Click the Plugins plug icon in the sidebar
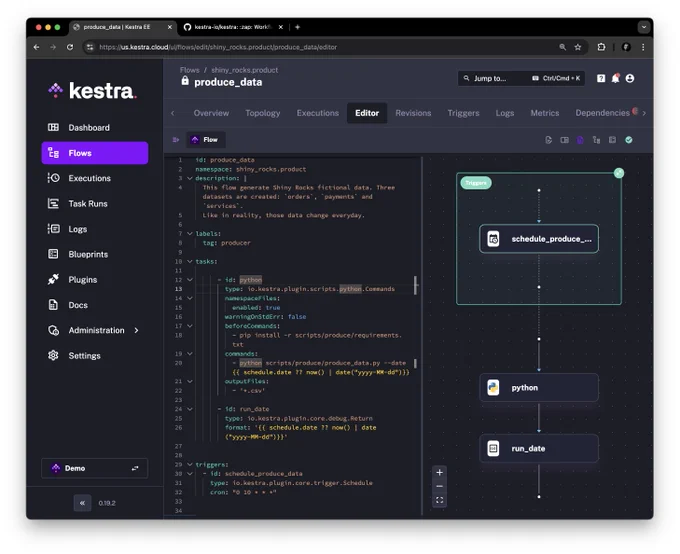 click(53, 279)
